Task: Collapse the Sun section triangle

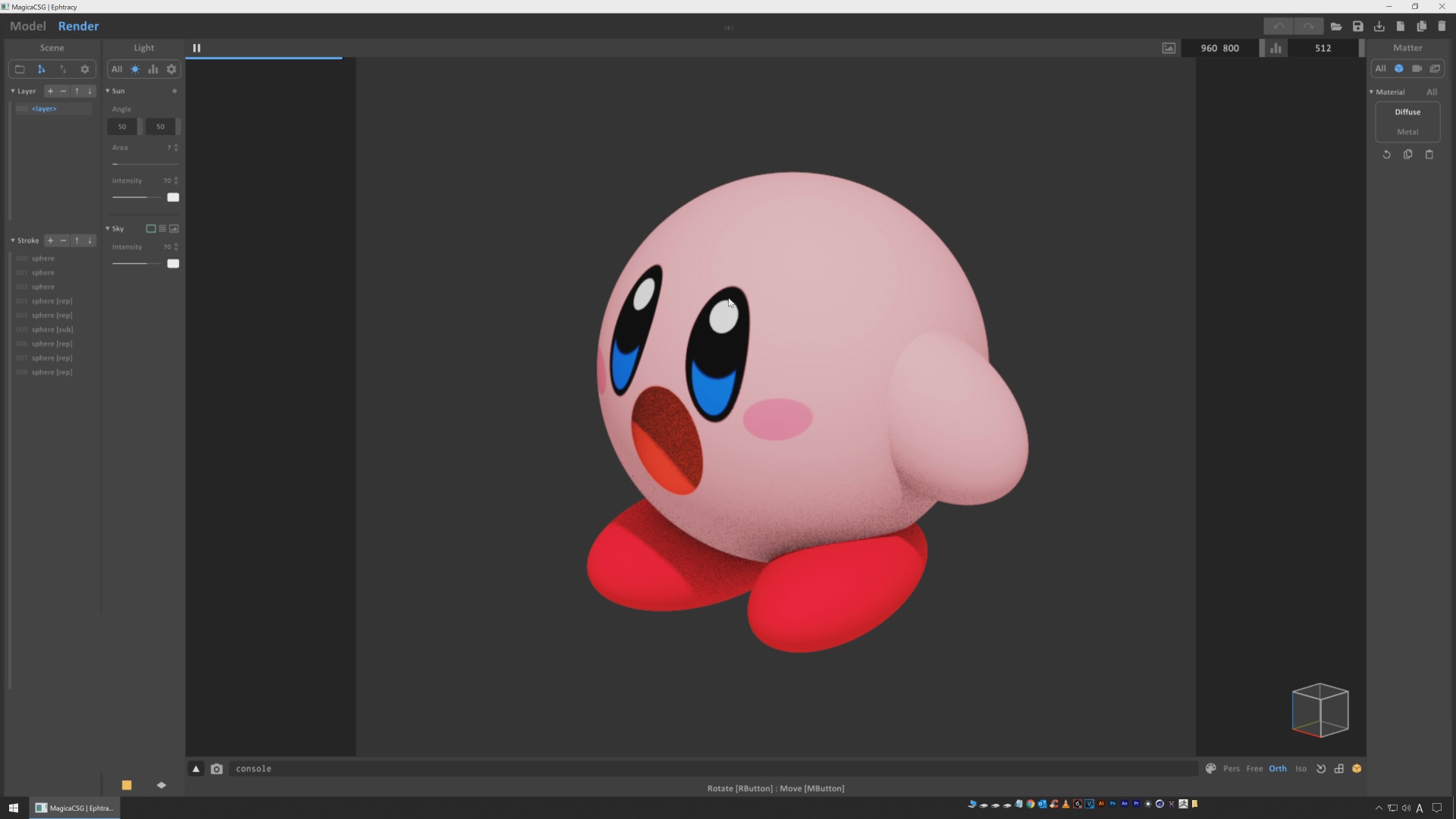Action: (x=108, y=91)
